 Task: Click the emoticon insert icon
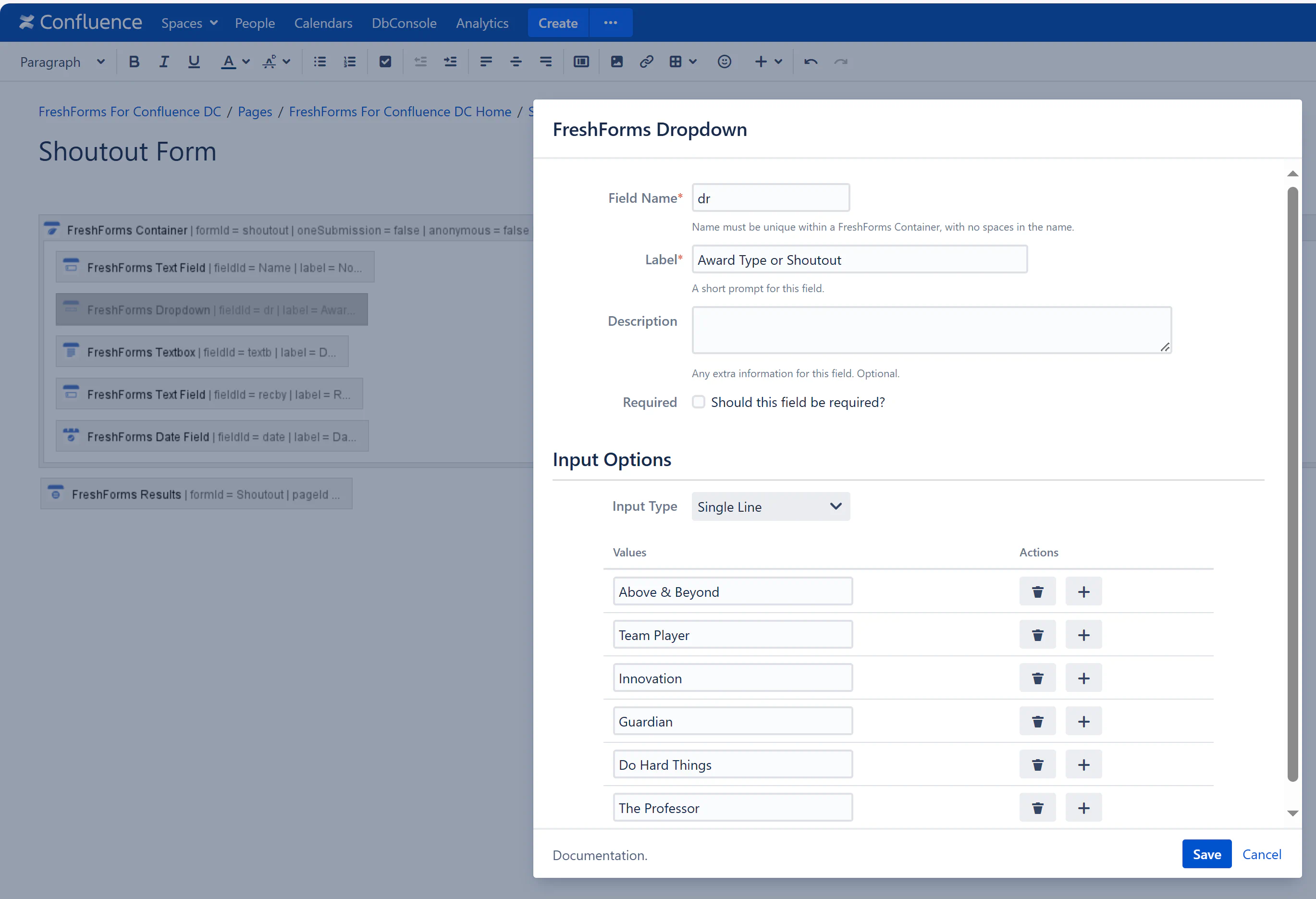724,62
